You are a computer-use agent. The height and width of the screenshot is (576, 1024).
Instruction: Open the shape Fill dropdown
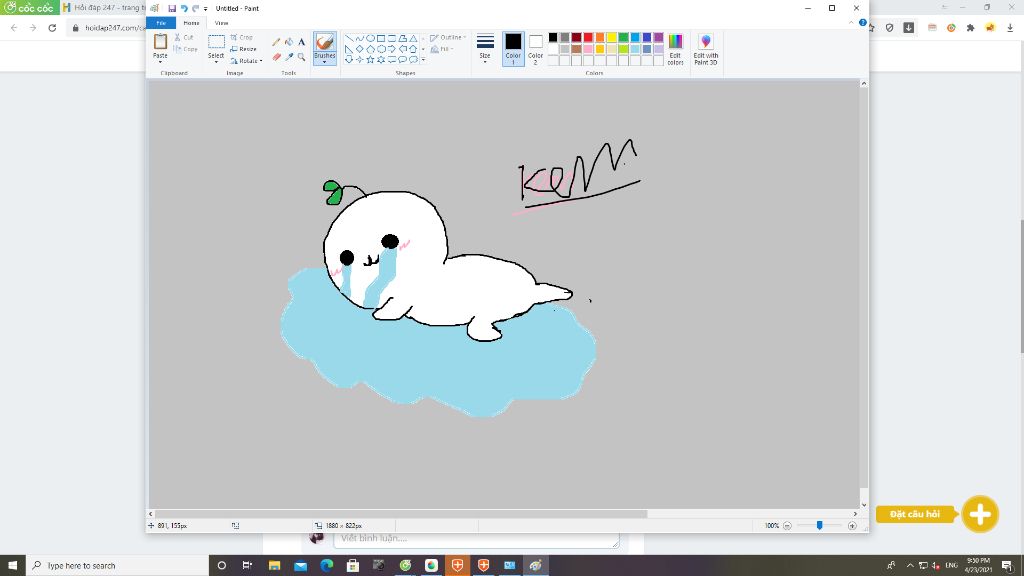pyautogui.click(x=442, y=49)
